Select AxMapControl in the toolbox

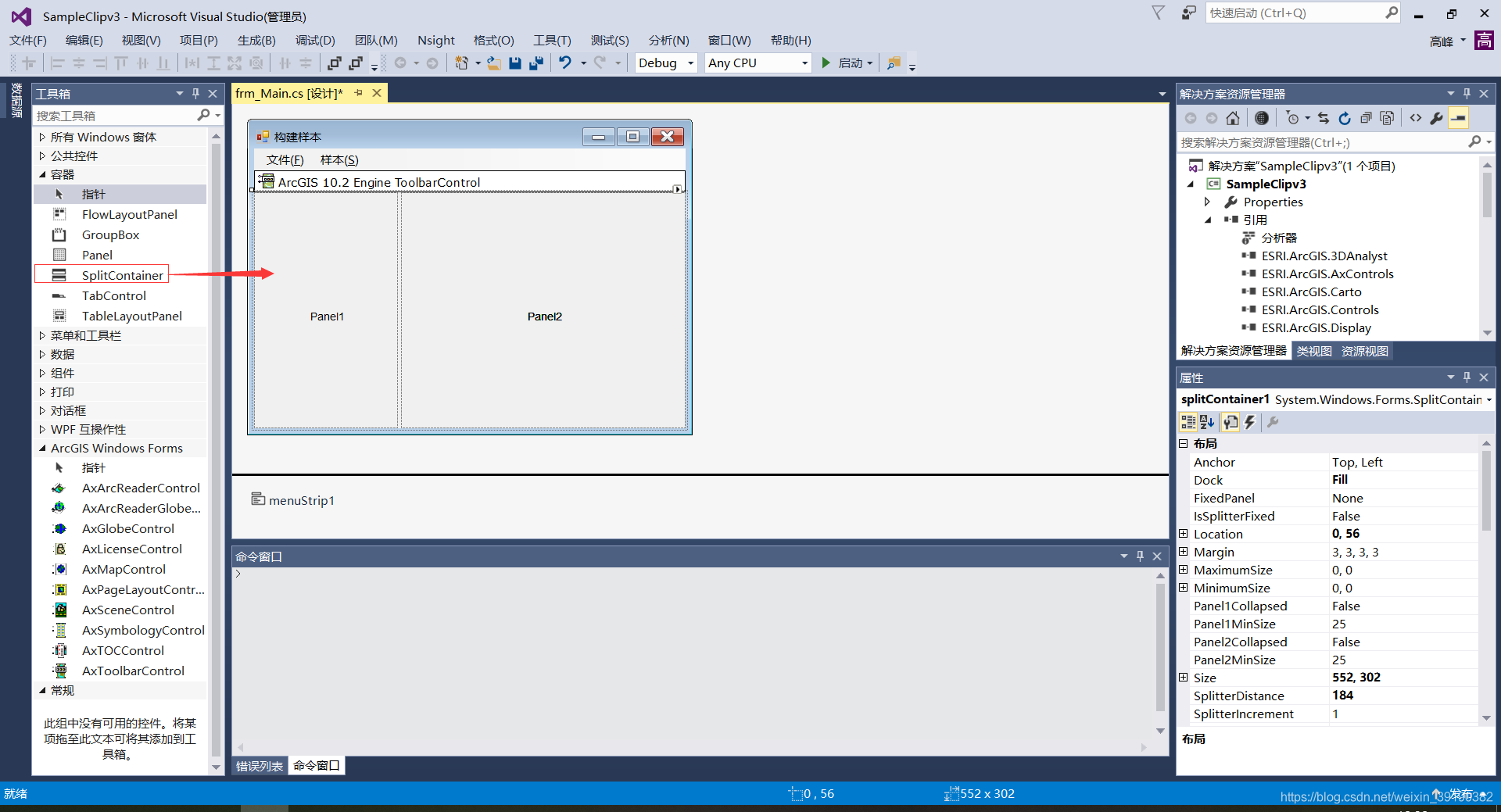[124, 569]
